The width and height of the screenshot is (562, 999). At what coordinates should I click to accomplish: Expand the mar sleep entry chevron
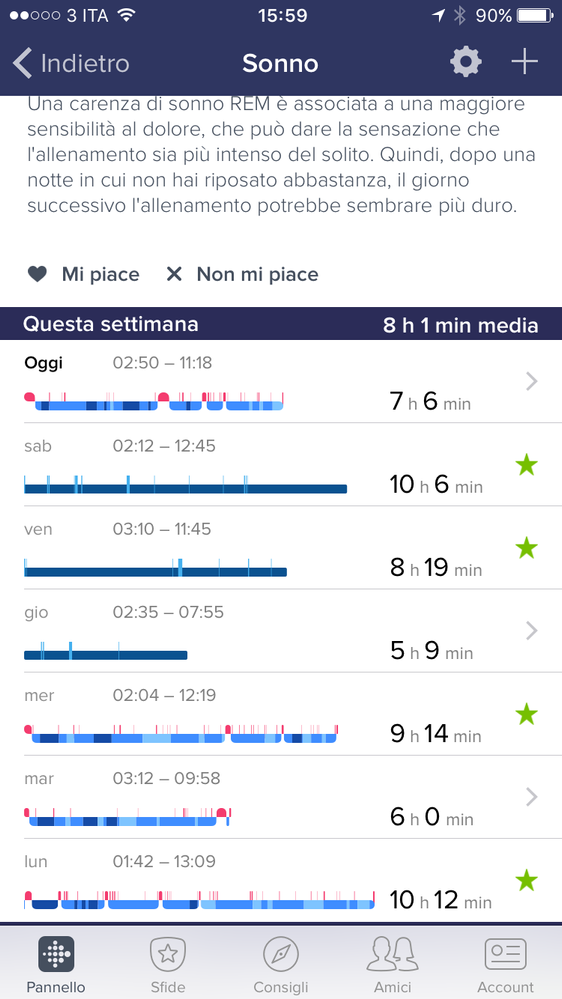(531, 797)
